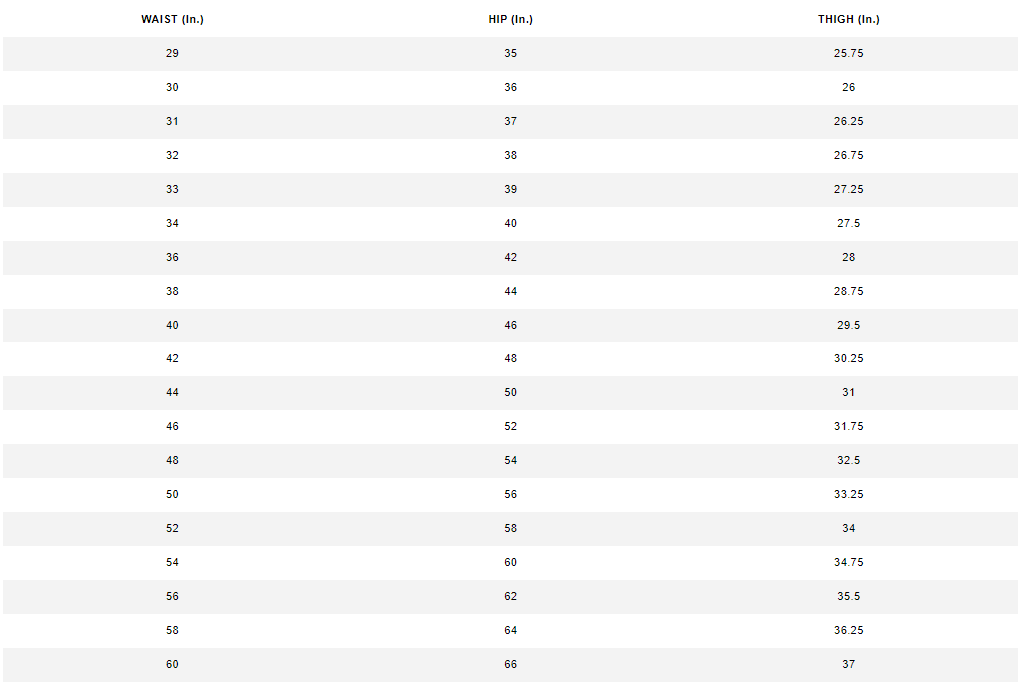Click thigh measurement 25.75
This screenshot has width=1022, height=687.
click(848, 53)
